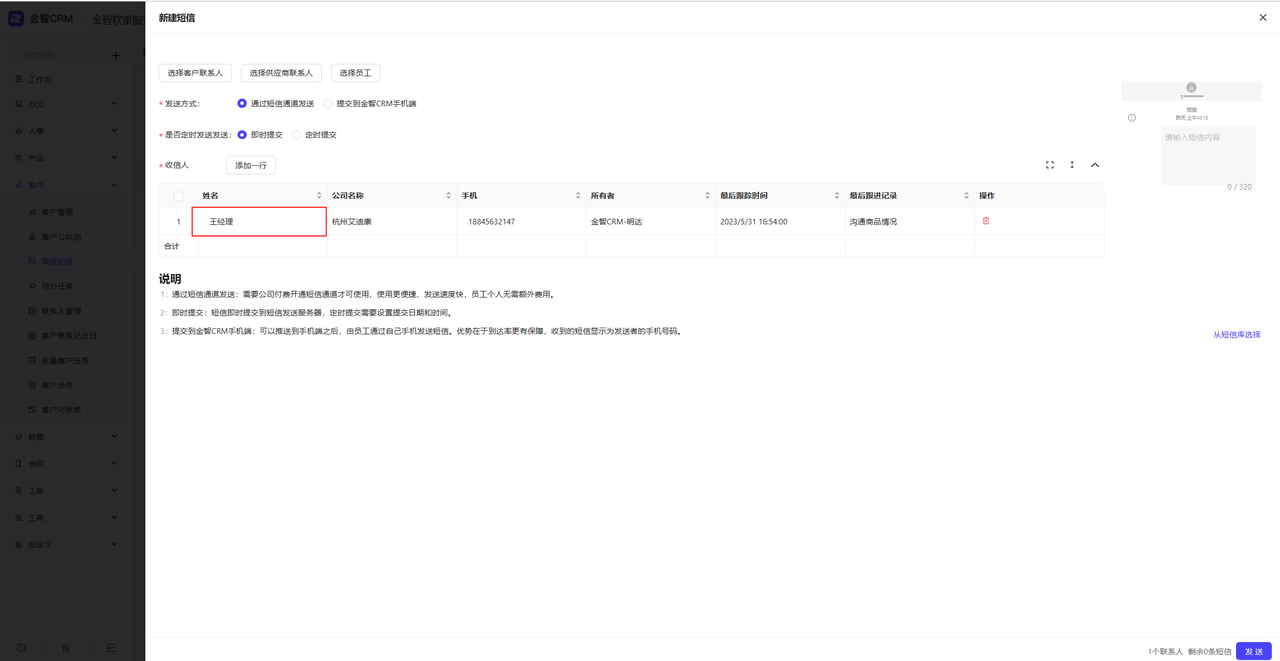Click the 合计 summary row label
The image size is (1280, 661).
(x=171, y=246)
